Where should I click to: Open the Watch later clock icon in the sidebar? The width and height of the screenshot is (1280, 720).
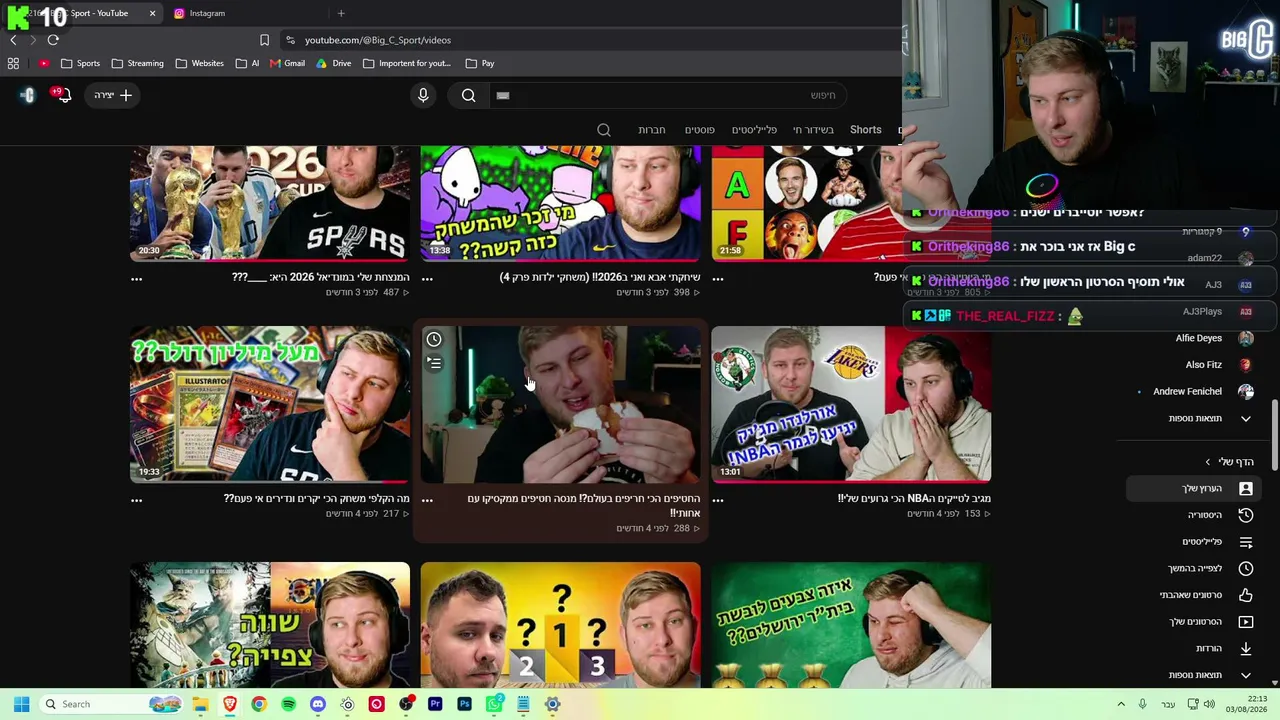tap(1245, 568)
